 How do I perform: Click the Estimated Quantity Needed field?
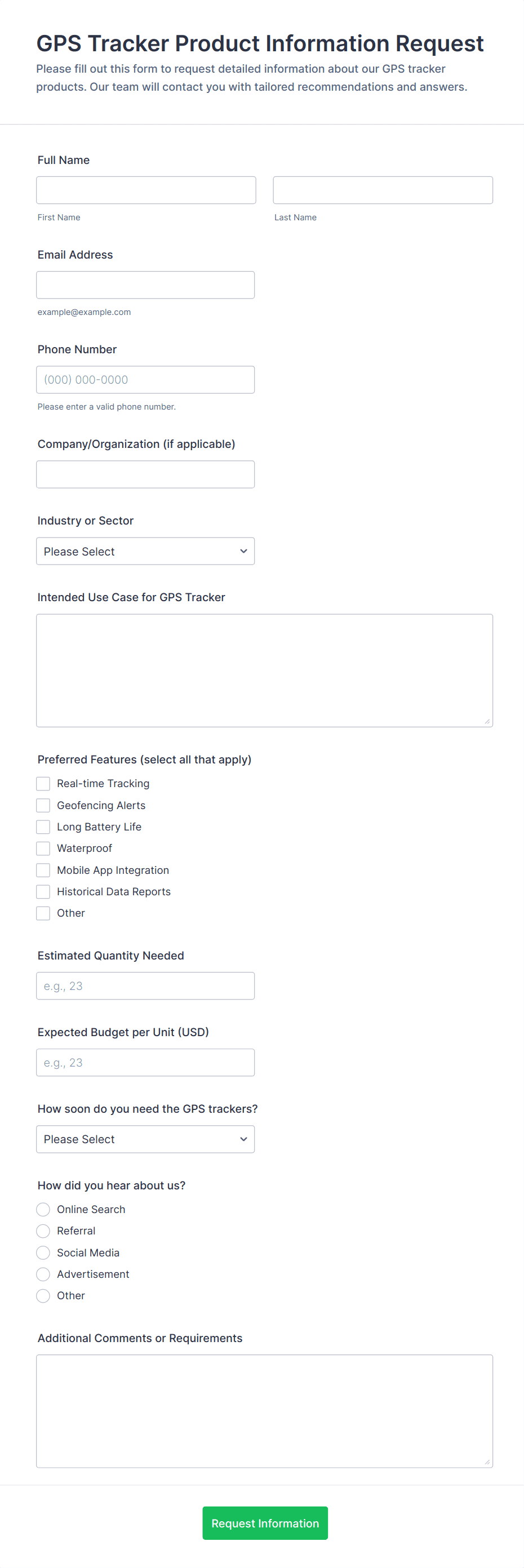[x=145, y=985]
